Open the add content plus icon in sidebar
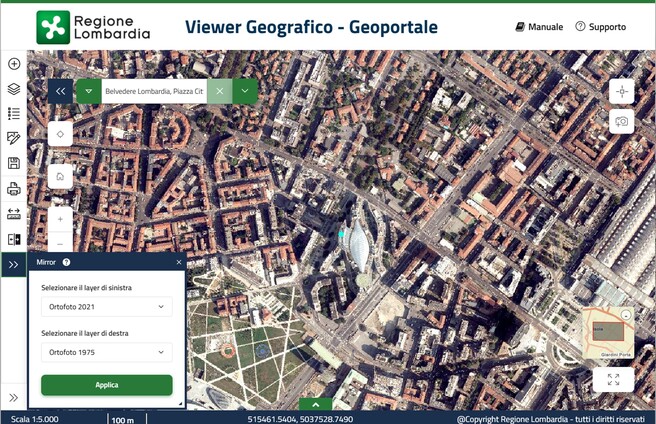 click(x=14, y=64)
